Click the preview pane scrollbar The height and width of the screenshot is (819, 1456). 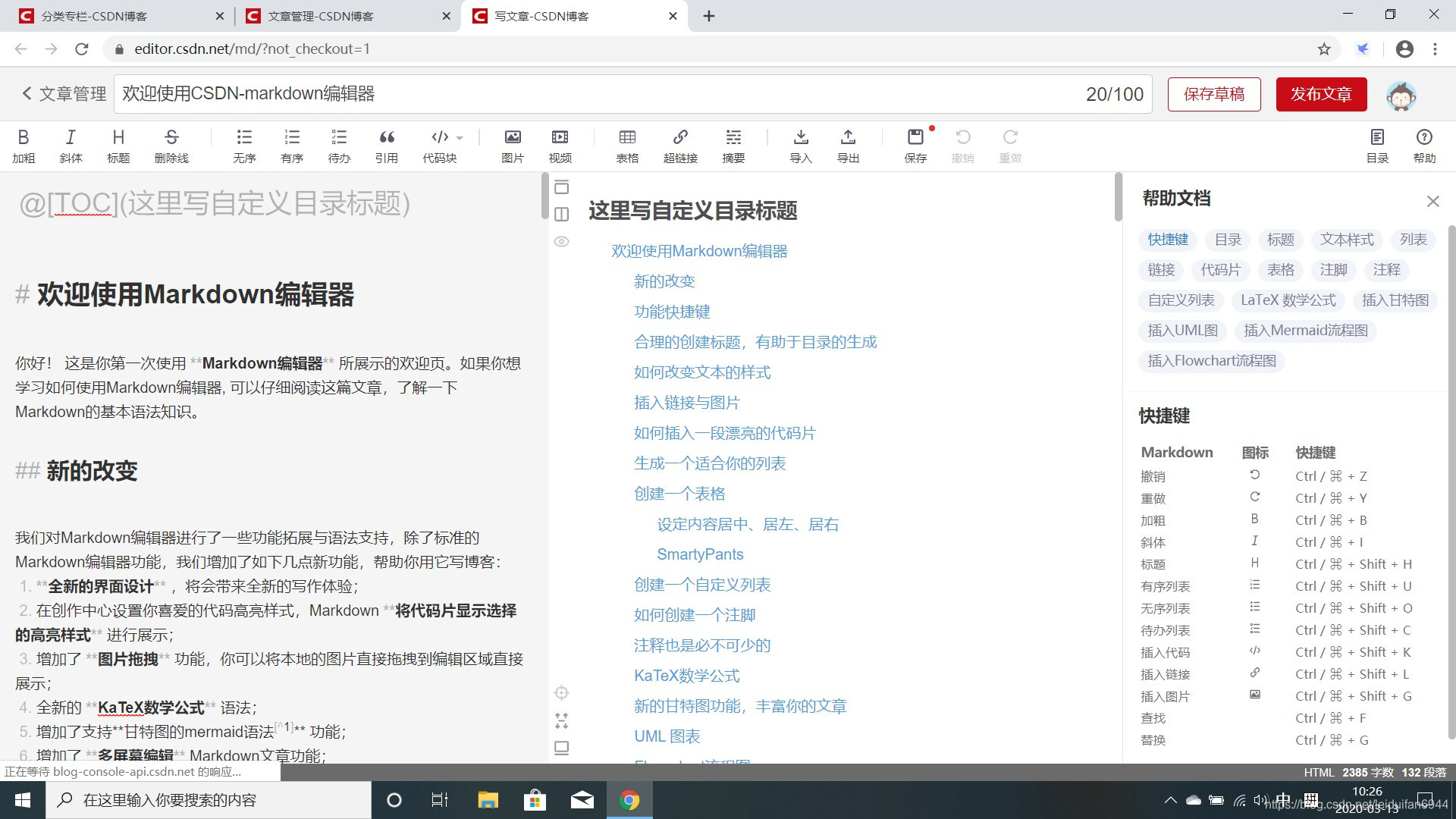coord(1118,197)
